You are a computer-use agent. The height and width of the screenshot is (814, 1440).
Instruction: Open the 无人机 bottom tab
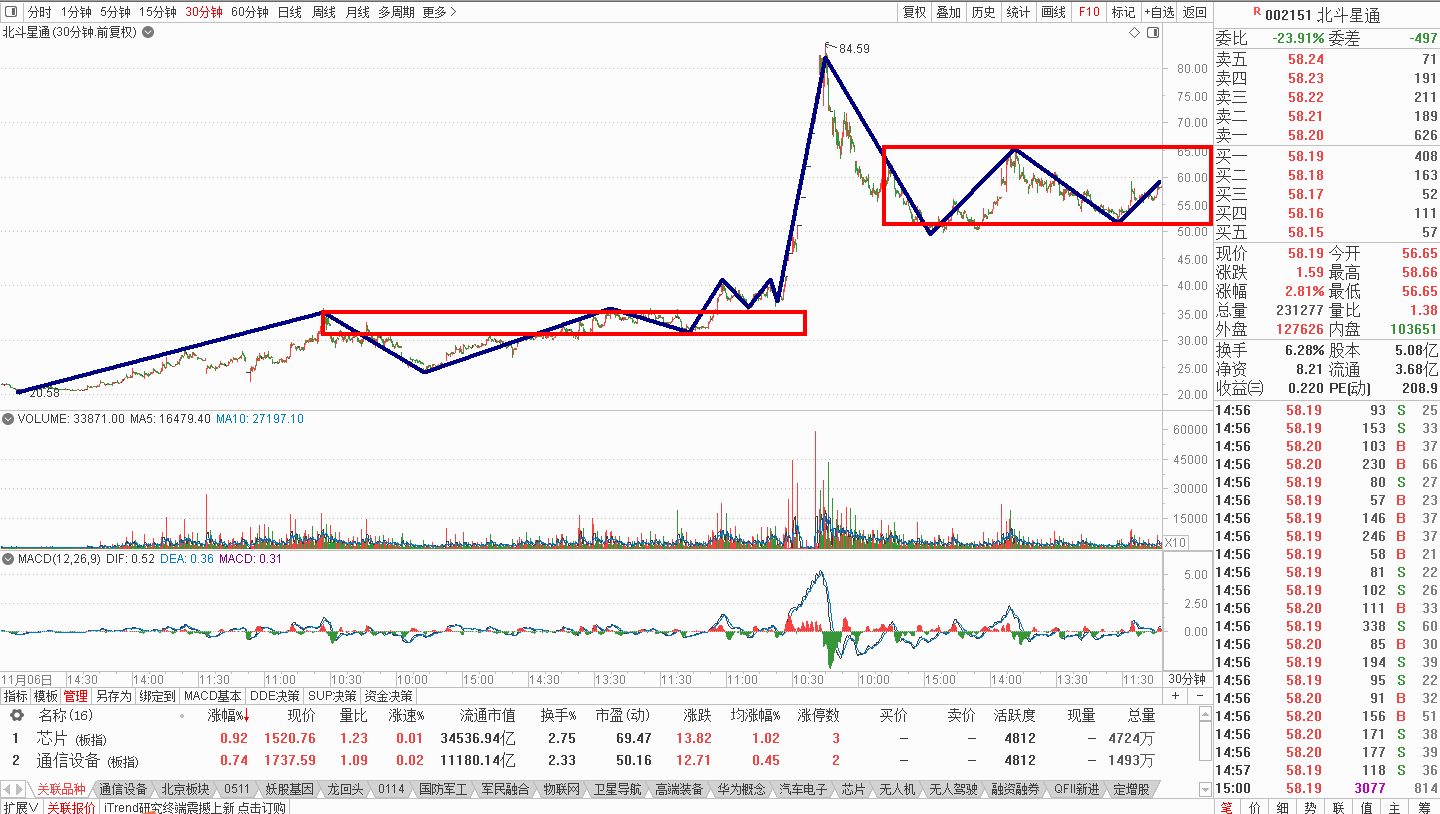pos(897,789)
